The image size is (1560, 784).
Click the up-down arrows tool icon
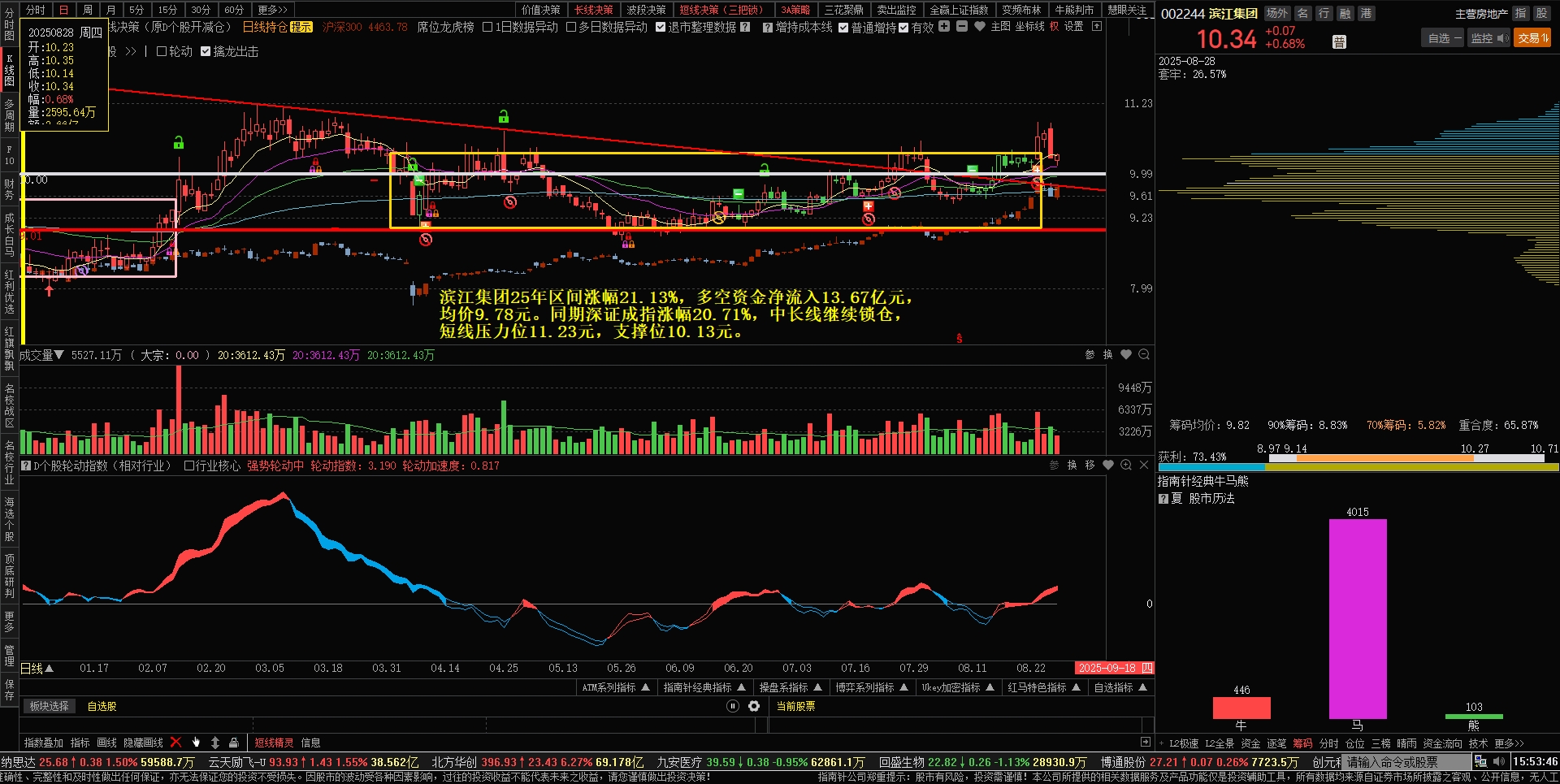[215, 742]
